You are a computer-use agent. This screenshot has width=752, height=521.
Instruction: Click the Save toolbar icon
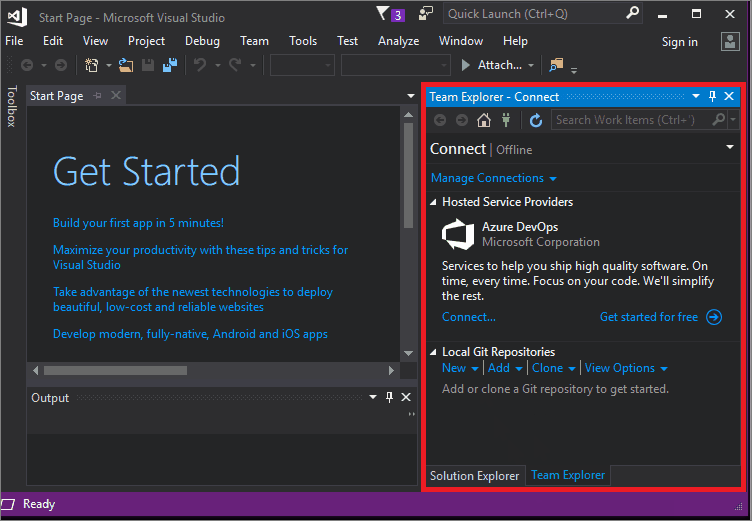click(148, 65)
